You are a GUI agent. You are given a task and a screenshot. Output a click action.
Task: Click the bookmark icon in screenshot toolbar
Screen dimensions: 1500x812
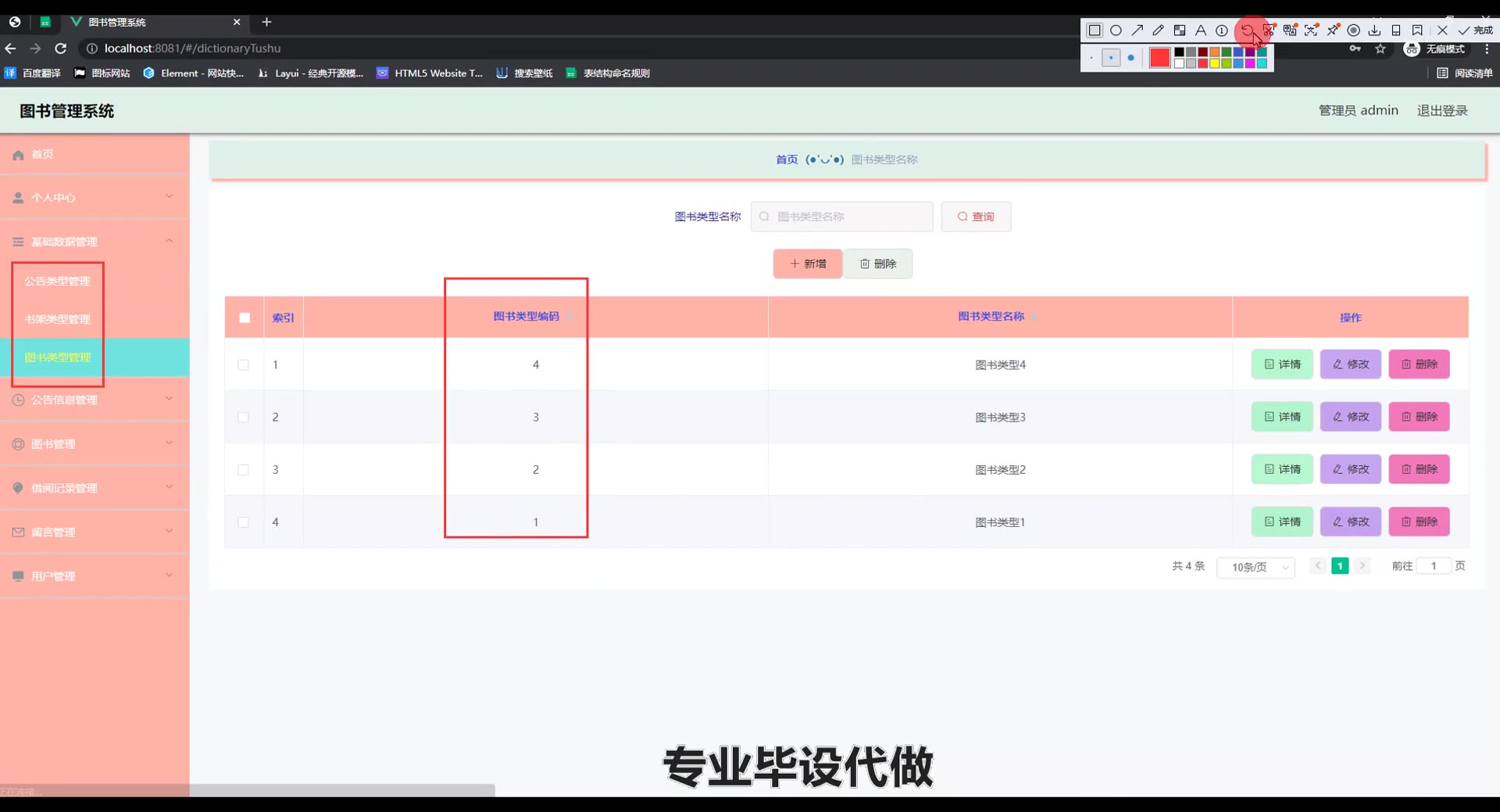point(1417,30)
